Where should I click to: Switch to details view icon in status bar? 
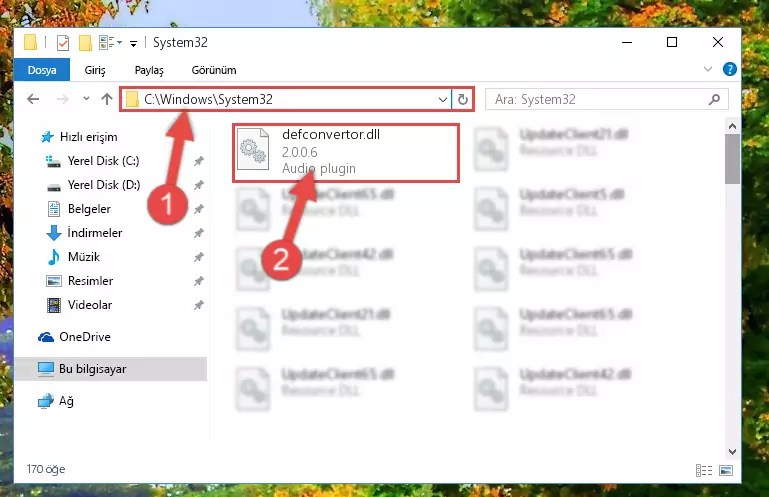pos(704,471)
